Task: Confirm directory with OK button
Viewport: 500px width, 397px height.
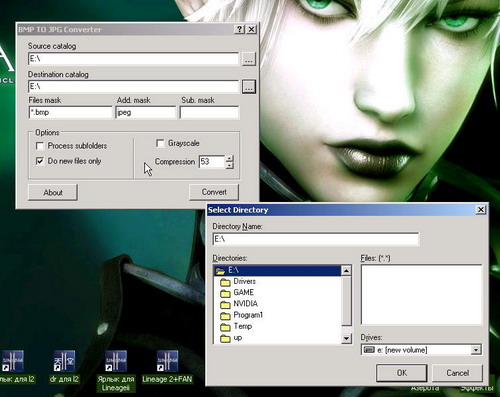Action: click(402, 373)
